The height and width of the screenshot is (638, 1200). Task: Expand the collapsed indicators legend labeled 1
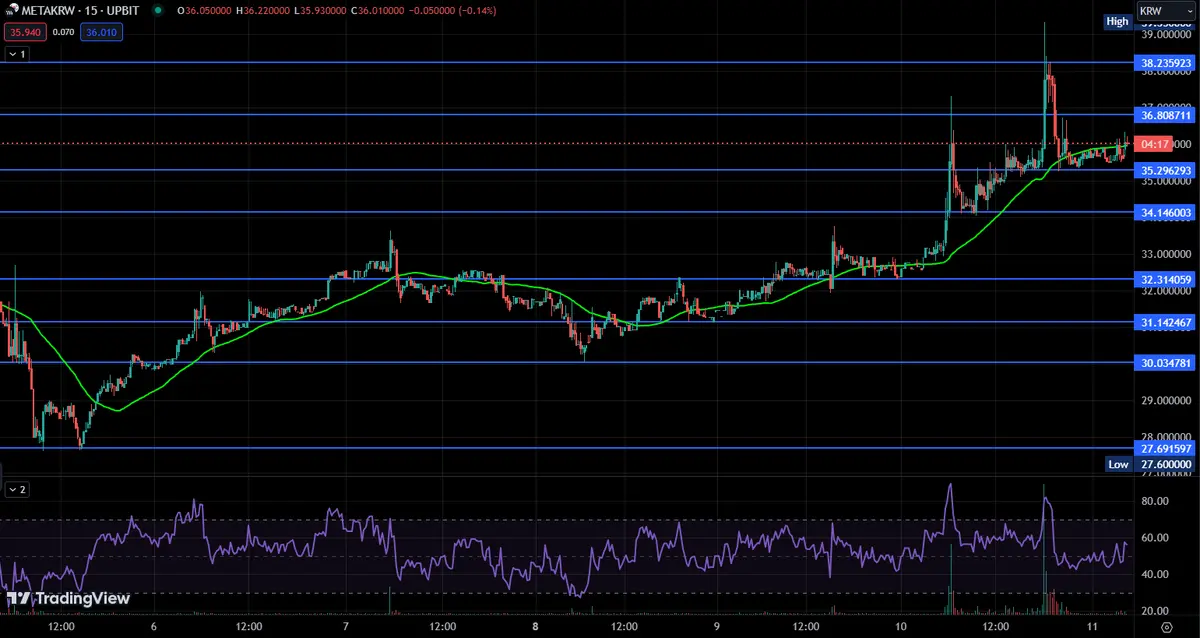(17, 54)
